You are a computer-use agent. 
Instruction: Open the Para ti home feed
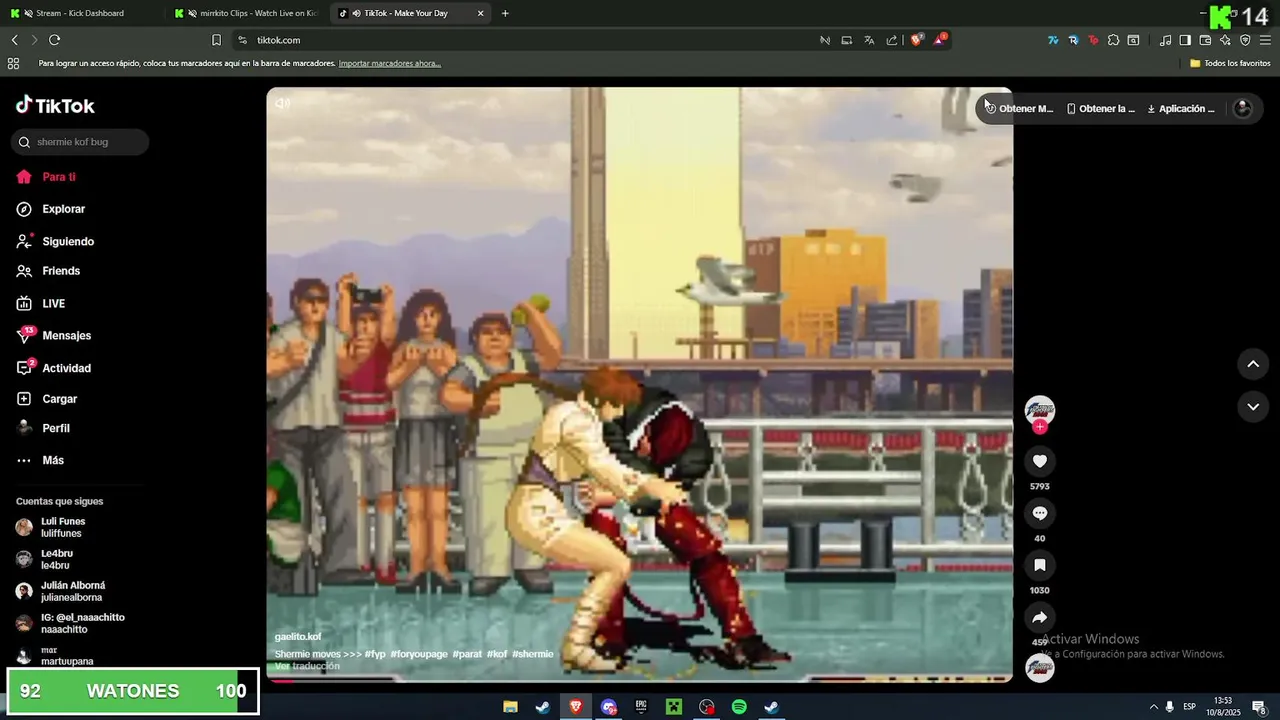[46, 177]
